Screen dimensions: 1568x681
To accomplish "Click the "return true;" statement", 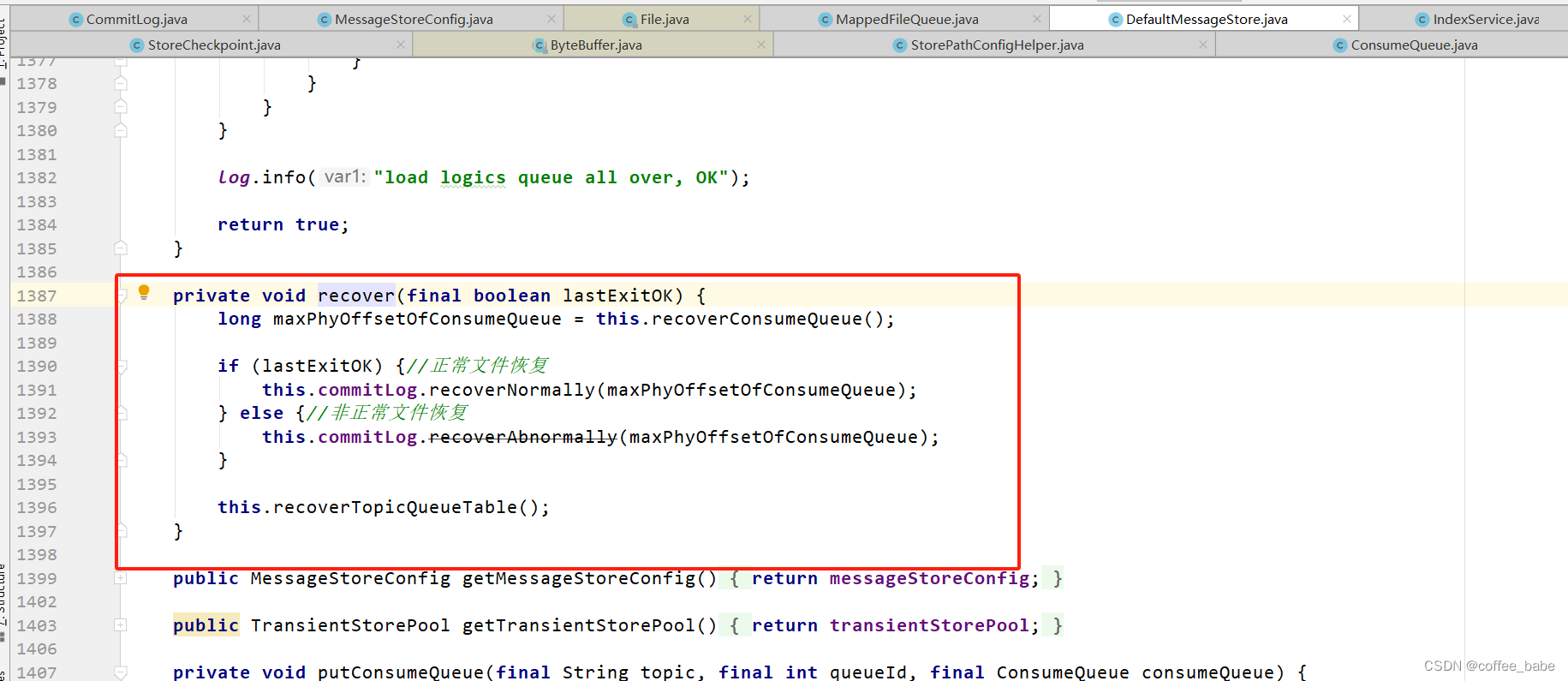I will (x=283, y=224).
